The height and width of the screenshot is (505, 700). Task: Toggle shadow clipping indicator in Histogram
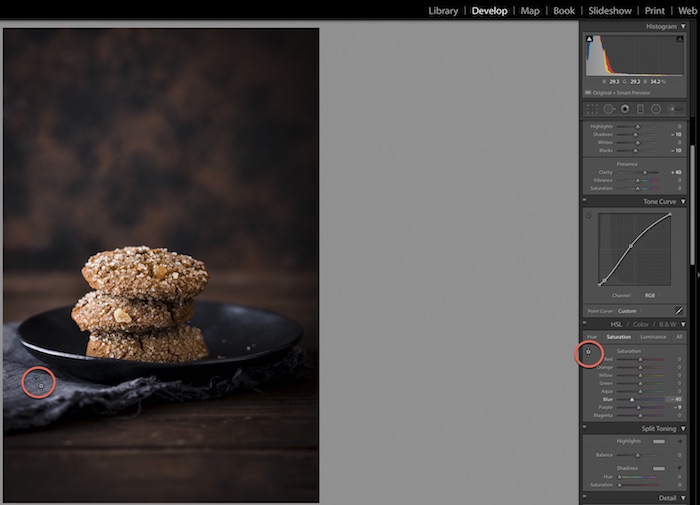tap(589, 39)
